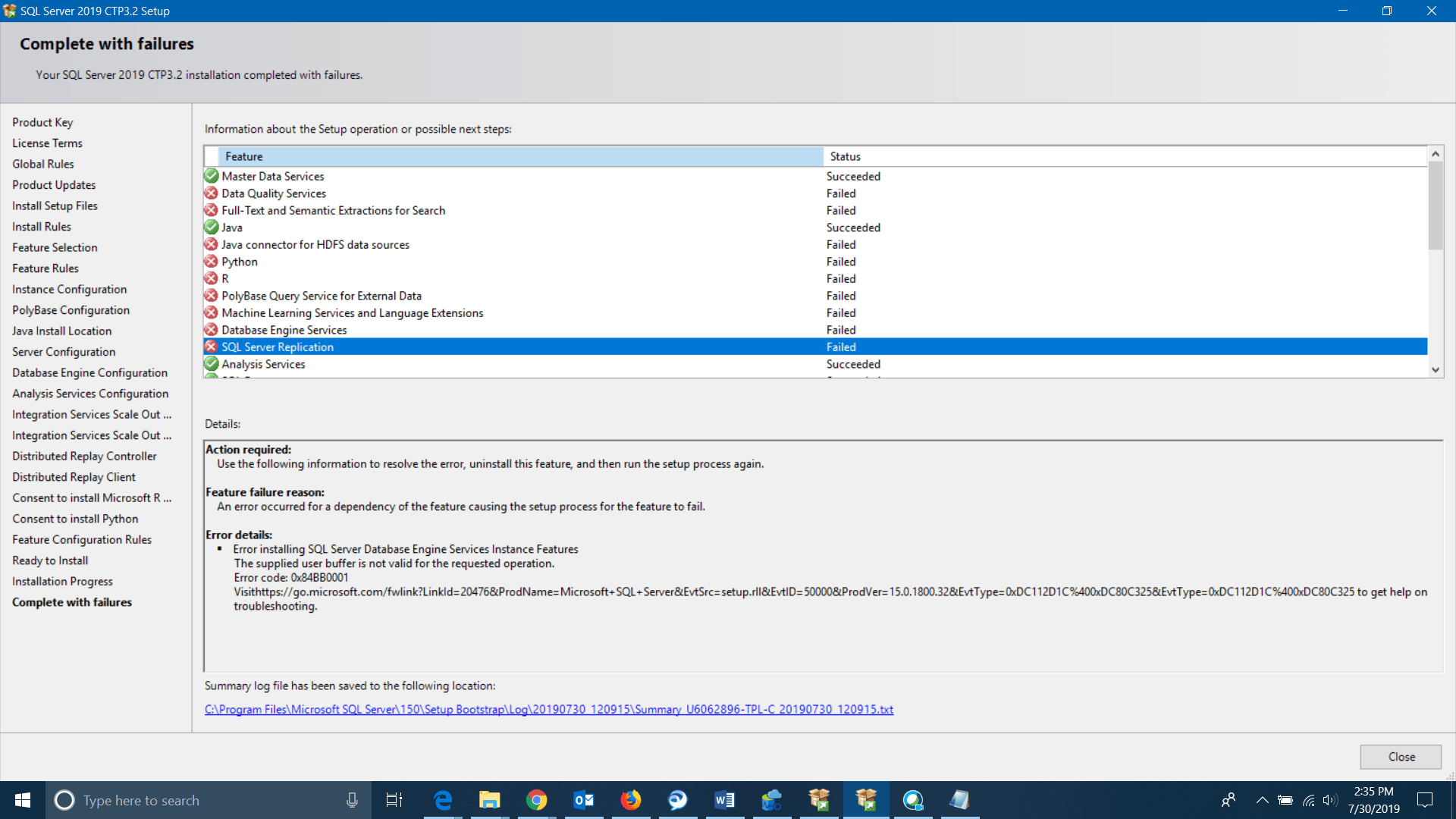Click failed icon beside PolyBase Query Service
Viewport: 1456px width, 819px height.
coord(211,295)
